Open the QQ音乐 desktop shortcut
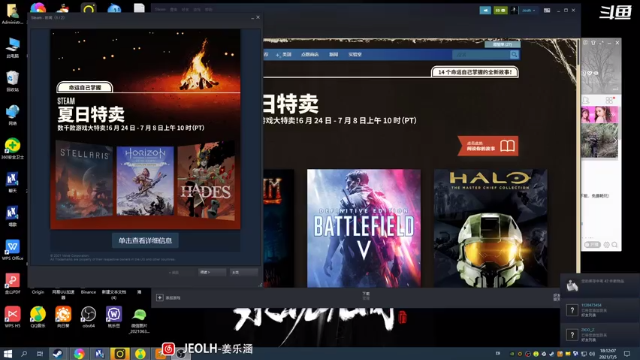 click(38, 317)
